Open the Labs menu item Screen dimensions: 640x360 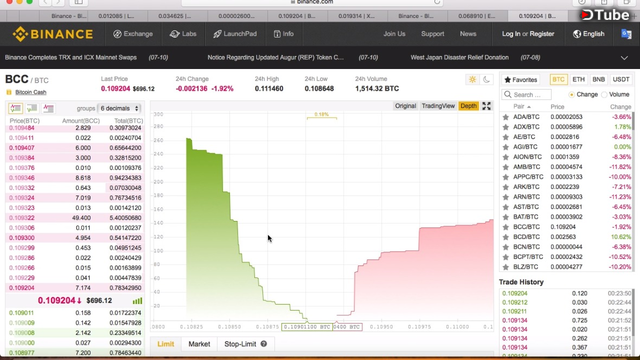pos(183,34)
